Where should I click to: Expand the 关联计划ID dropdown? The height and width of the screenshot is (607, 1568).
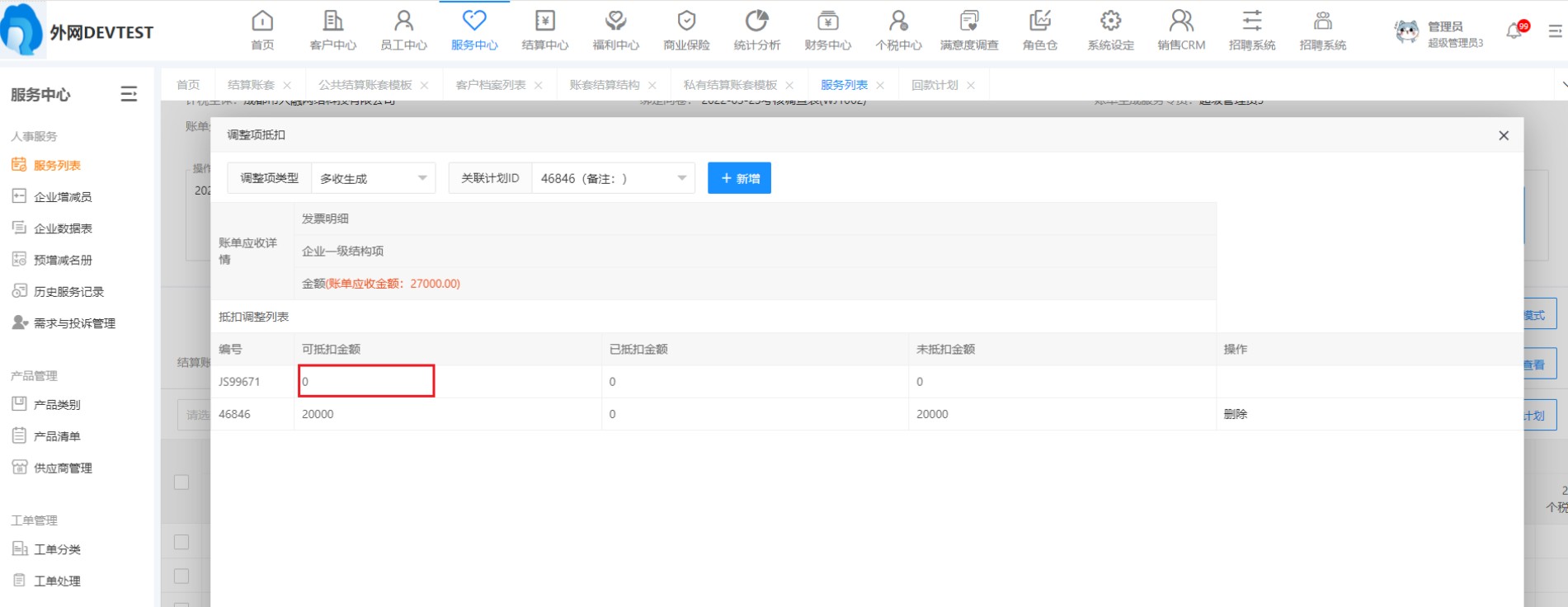pos(612,178)
